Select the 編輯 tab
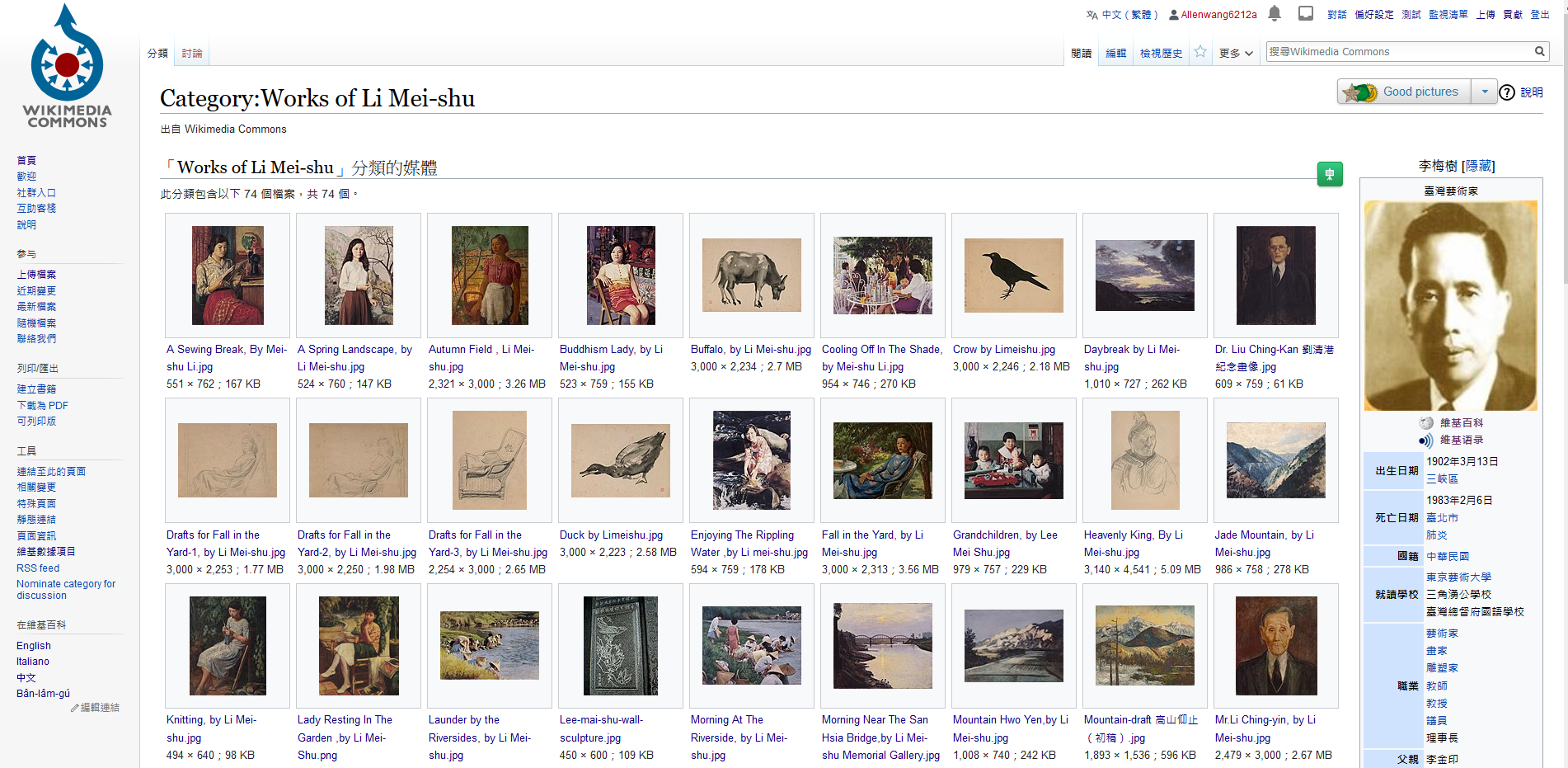The image size is (1568, 768). click(1116, 53)
